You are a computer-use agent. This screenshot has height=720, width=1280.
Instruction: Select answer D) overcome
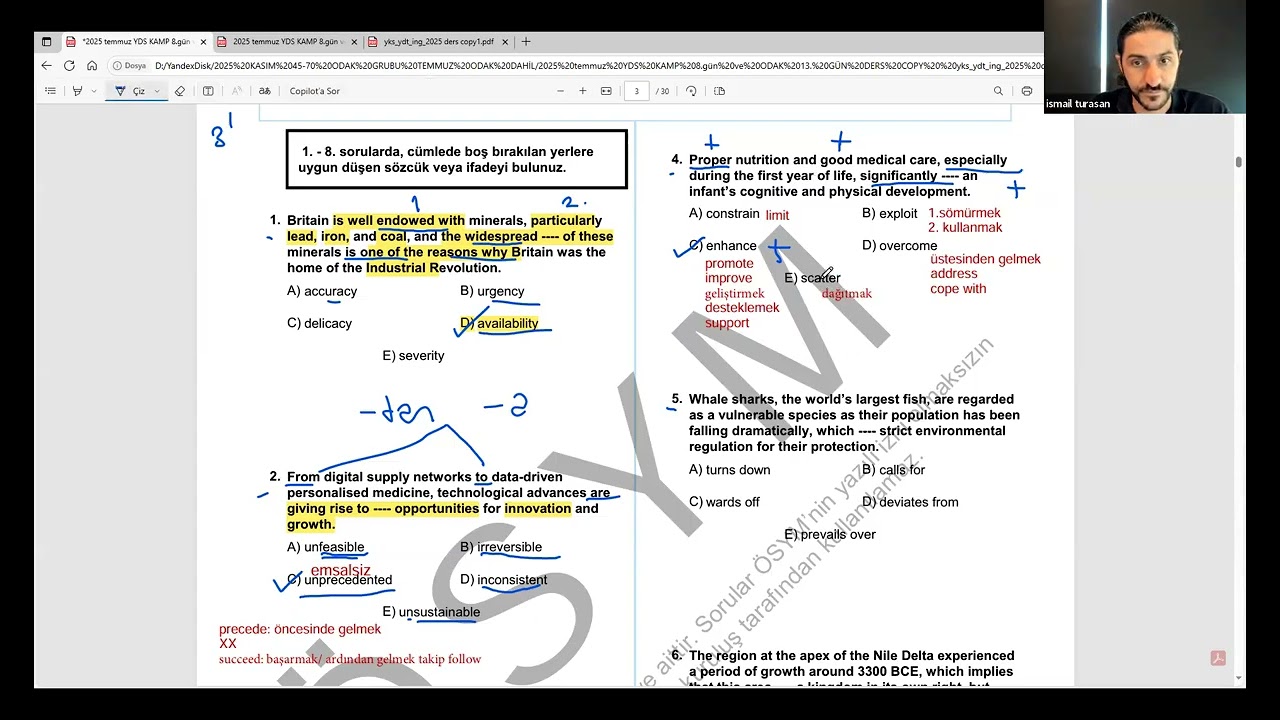[900, 245]
